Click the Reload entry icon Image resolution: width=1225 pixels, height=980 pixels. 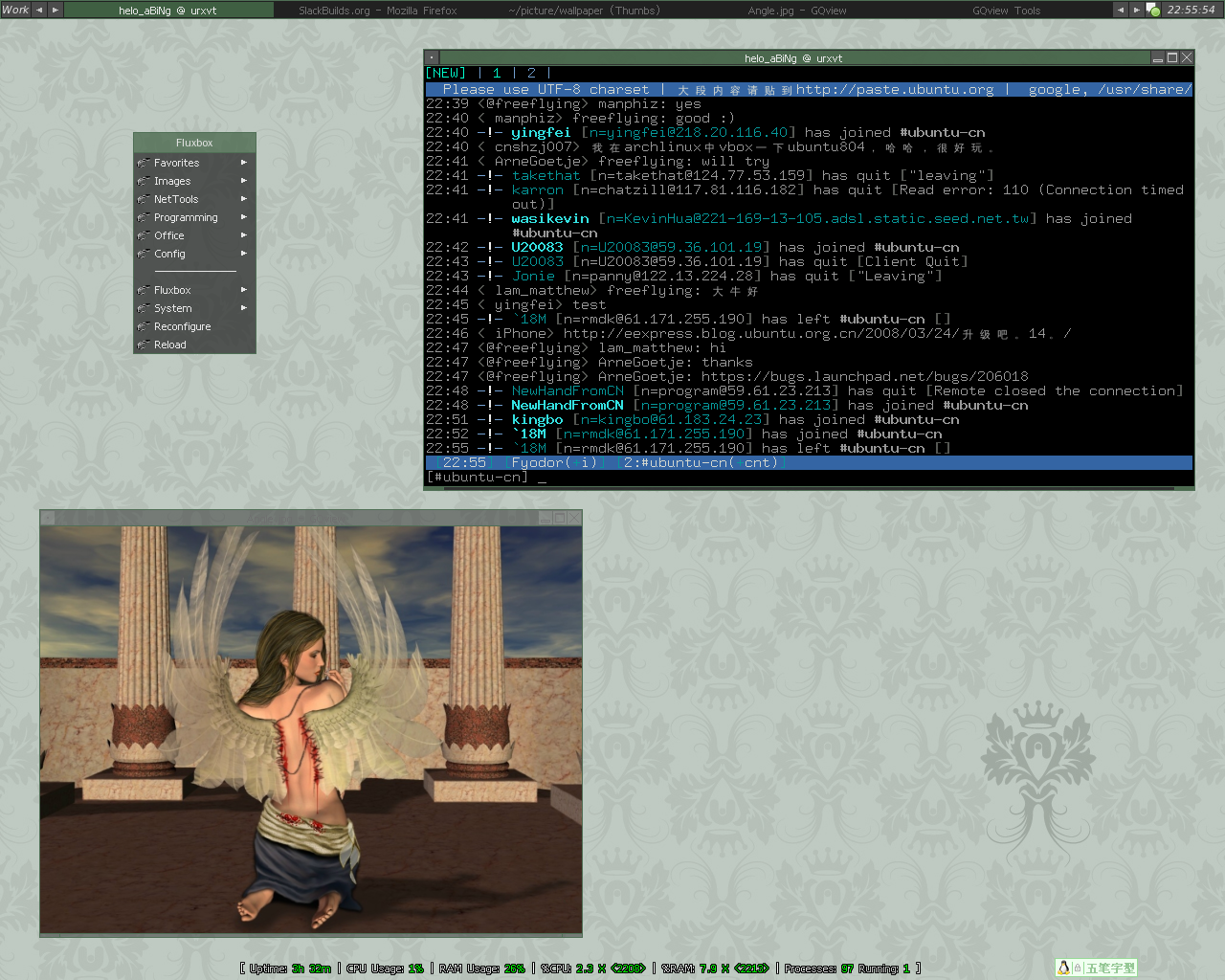click(x=144, y=345)
